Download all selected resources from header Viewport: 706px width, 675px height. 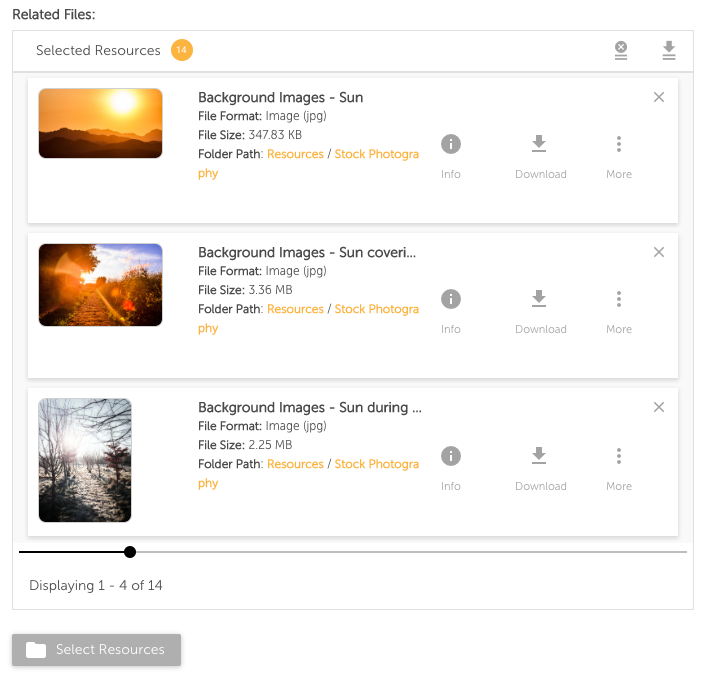(x=669, y=50)
